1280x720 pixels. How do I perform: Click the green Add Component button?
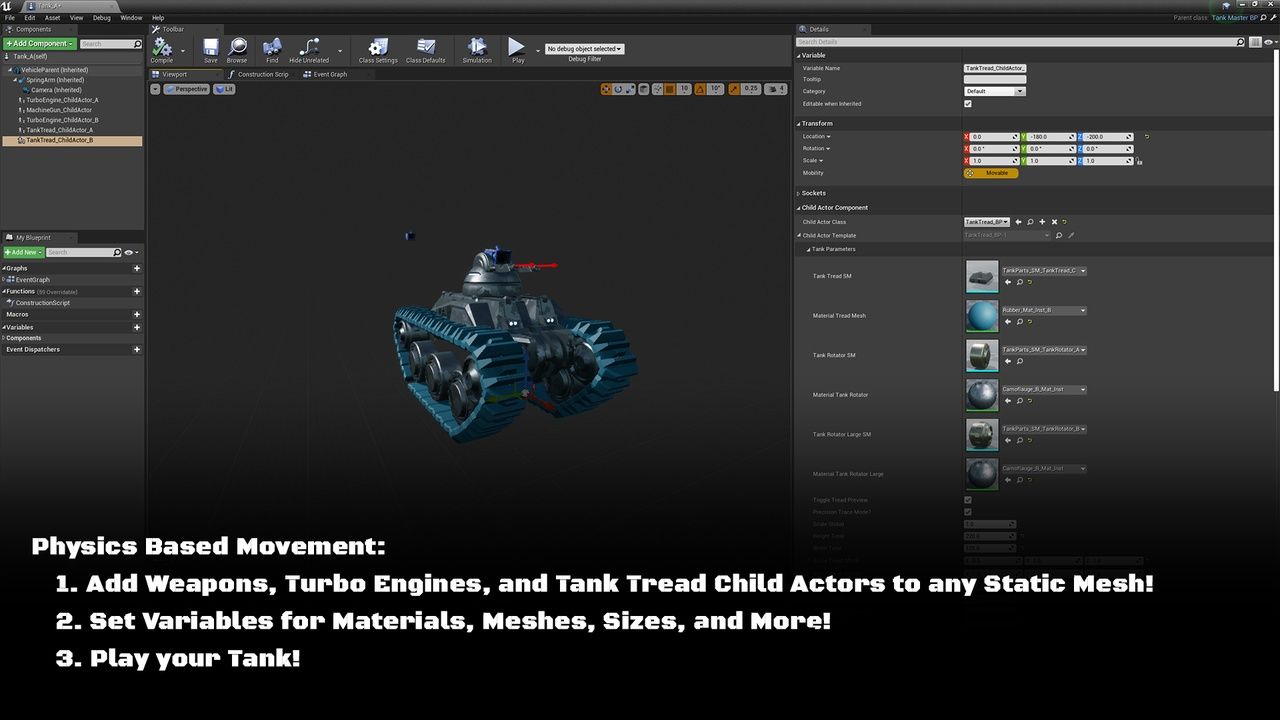[39, 44]
